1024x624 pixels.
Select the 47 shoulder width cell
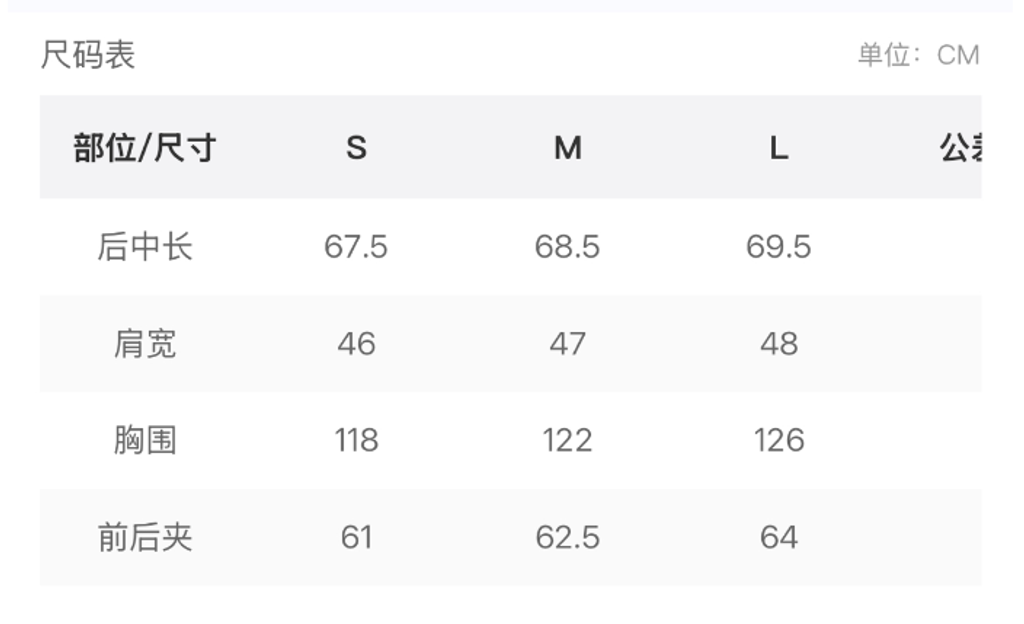pyautogui.click(x=567, y=343)
